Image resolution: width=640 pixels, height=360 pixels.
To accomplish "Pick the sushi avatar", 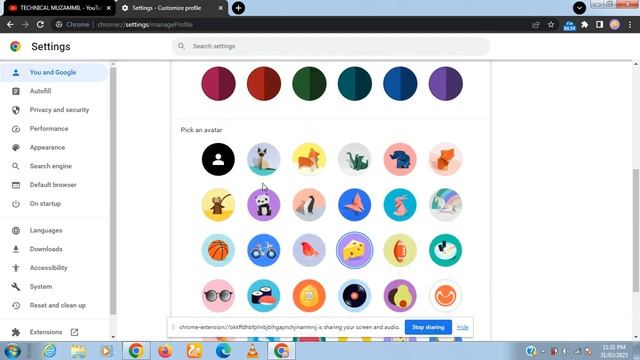I will (x=264, y=296).
